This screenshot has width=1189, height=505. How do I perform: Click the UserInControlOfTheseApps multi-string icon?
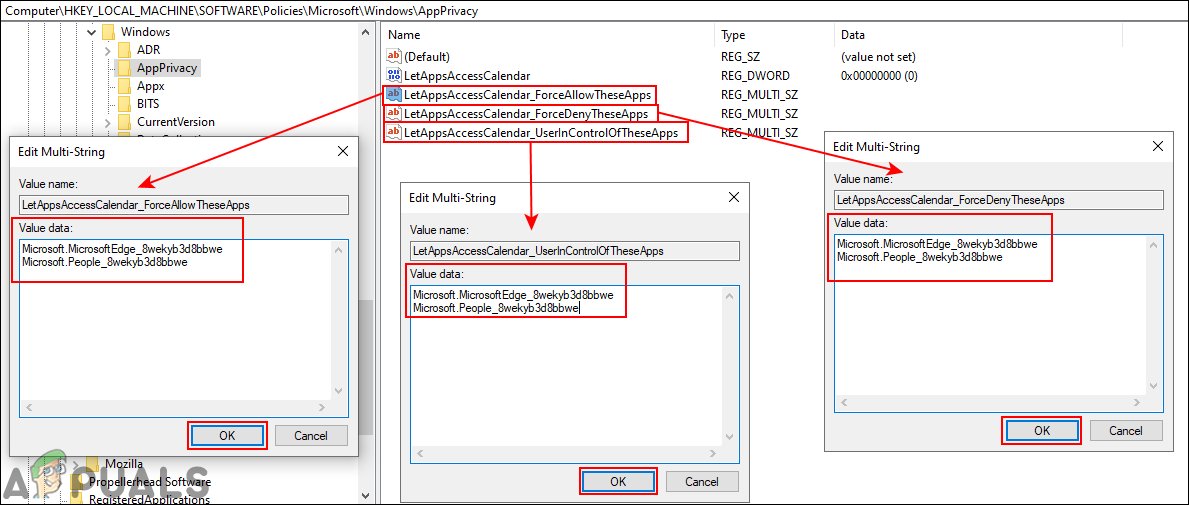click(x=394, y=133)
